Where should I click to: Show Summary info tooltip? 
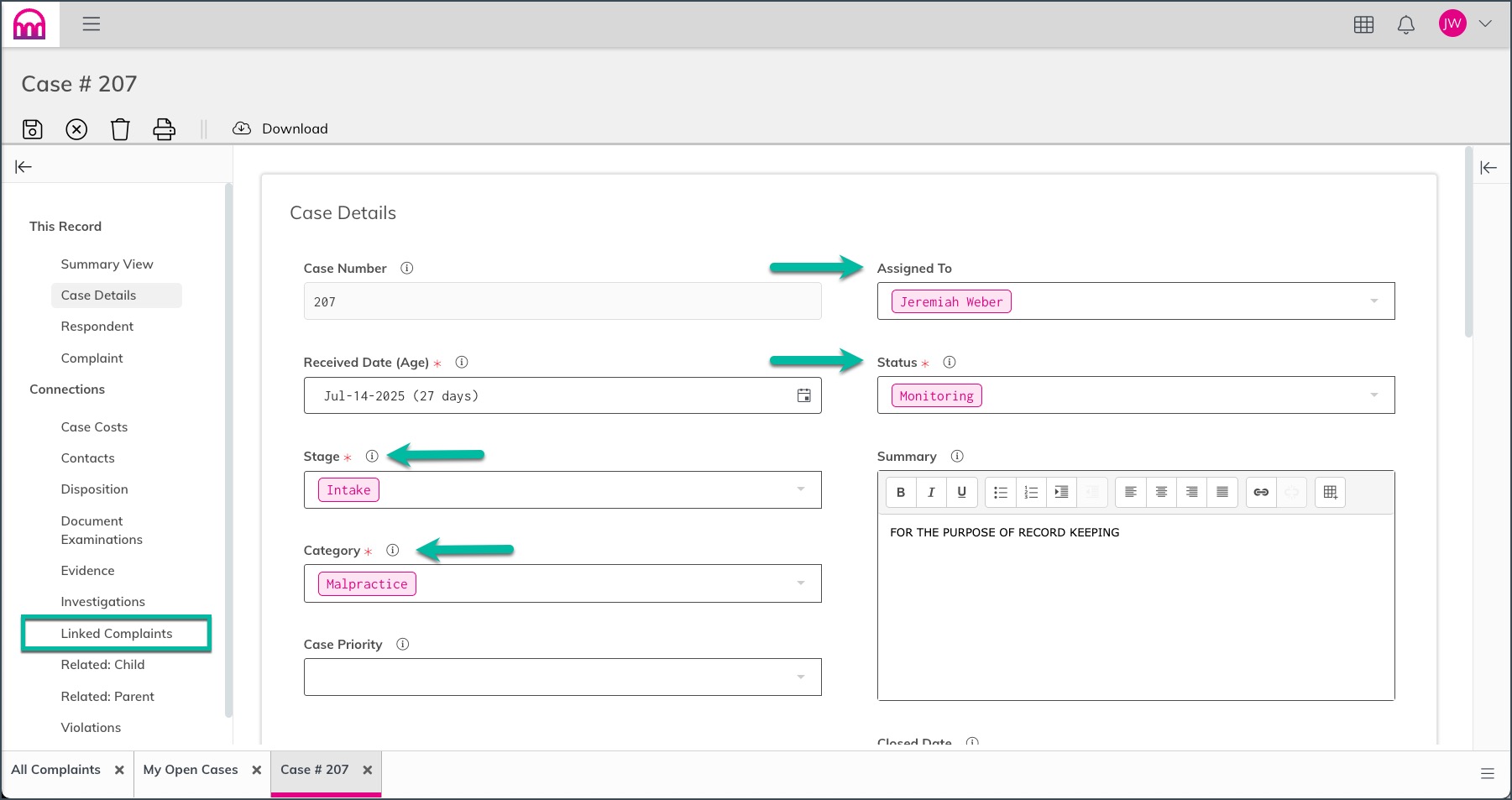point(957,457)
